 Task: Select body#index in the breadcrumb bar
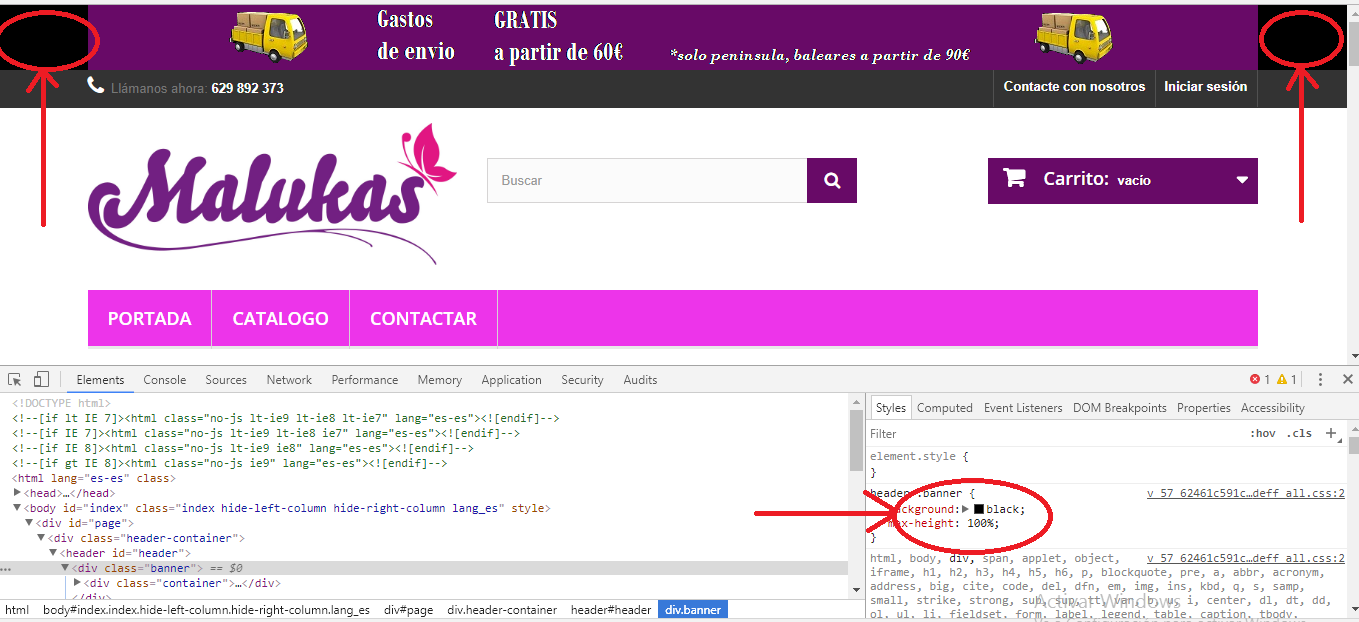[x=206, y=610]
